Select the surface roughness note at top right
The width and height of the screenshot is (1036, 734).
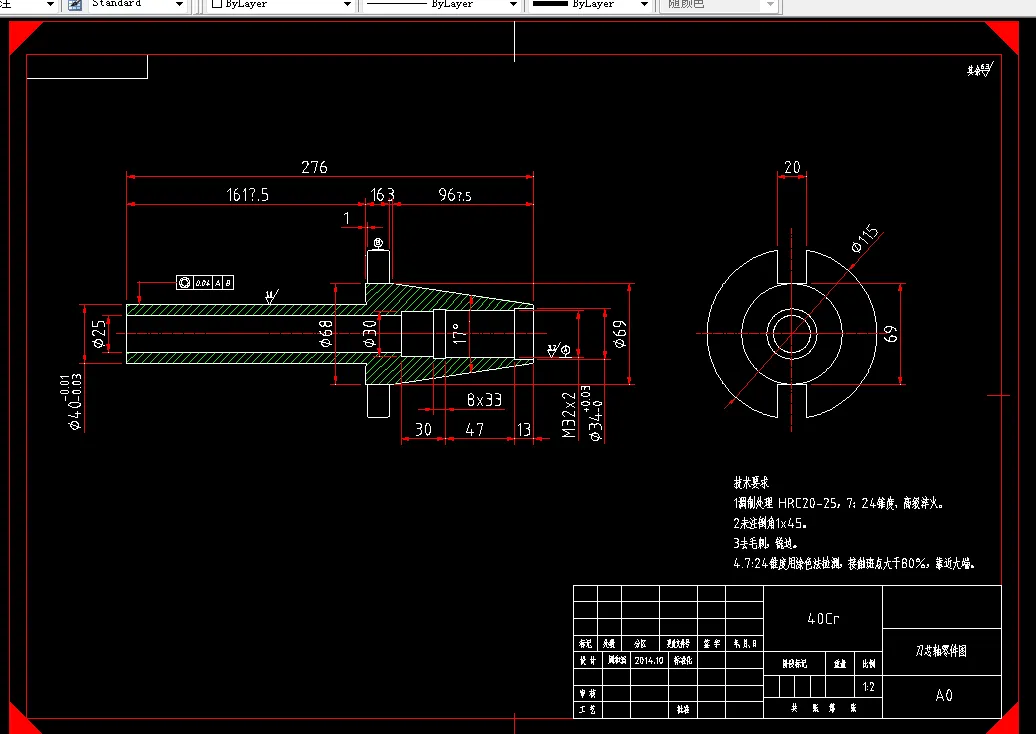click(x=980, y=69)
